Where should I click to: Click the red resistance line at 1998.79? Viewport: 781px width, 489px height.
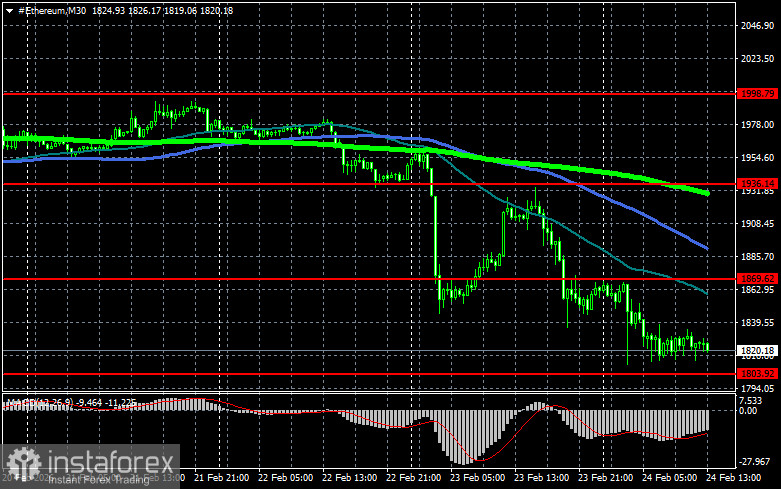pyautogui.click(x=369, y=94)
